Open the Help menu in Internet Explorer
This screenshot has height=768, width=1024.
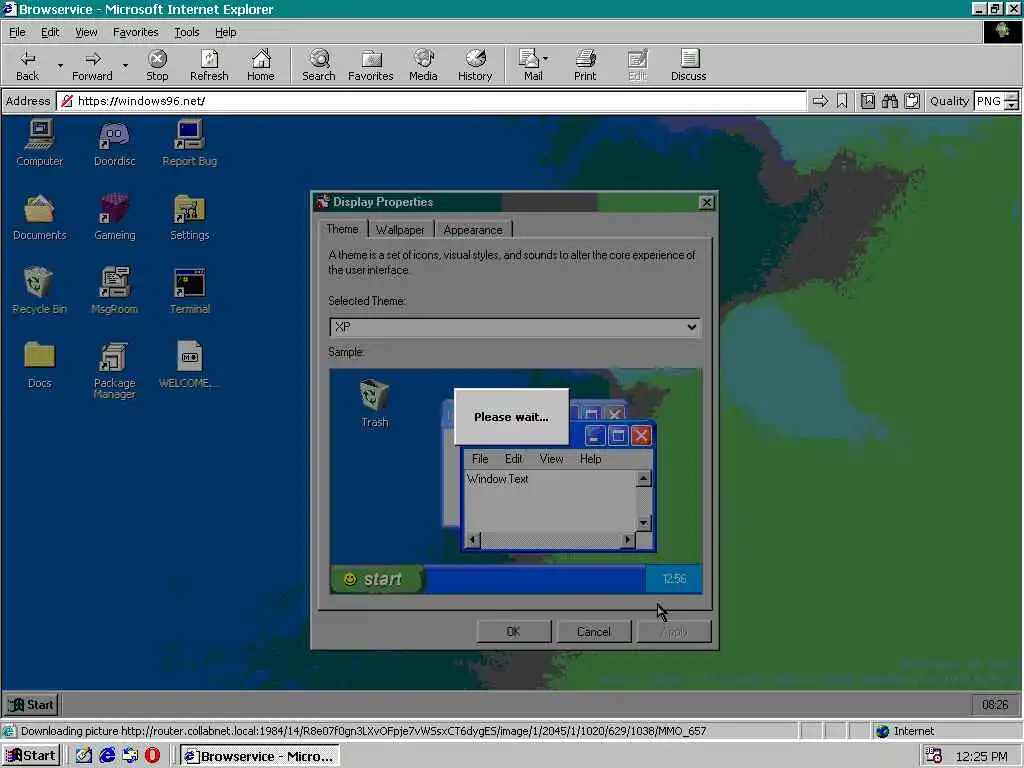pos(225,32)
